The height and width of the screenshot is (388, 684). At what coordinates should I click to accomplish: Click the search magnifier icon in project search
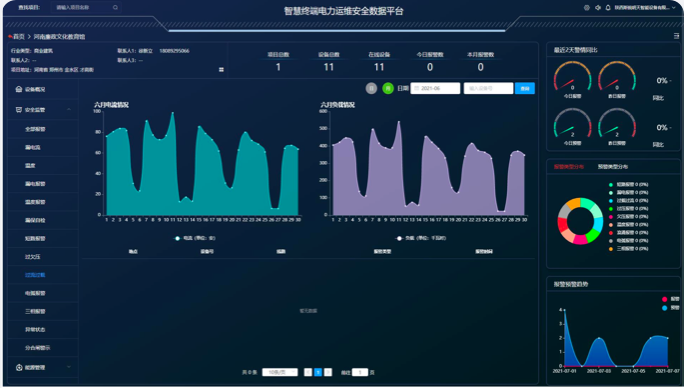pos(115,7)
